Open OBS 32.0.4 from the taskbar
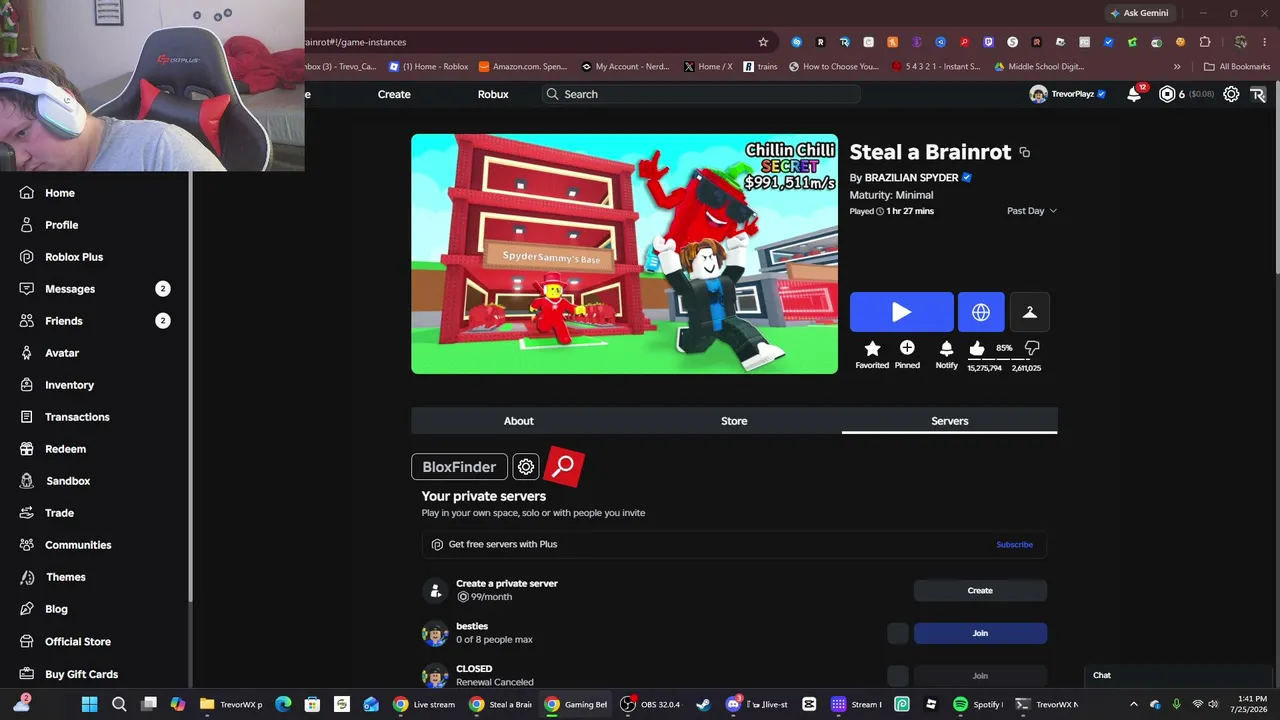The image size is (1280, 720). [x=650, y=704]
